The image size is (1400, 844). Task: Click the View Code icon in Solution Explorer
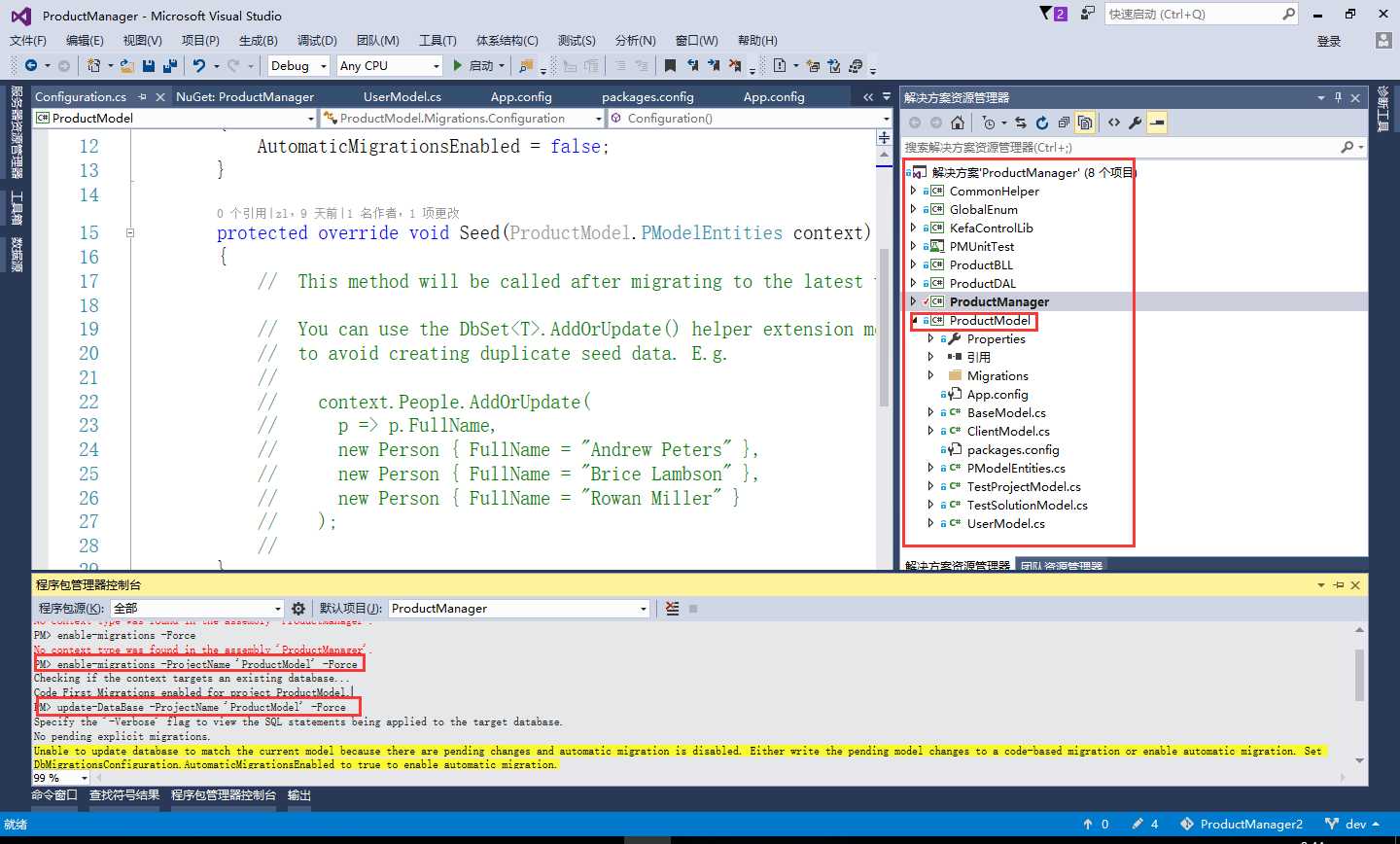pos(1114,123)
